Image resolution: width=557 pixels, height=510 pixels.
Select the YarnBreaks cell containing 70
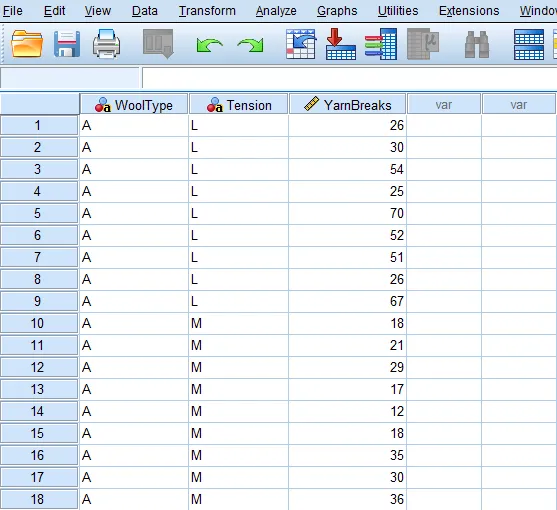pyautogui.click(x=347, y=213)
